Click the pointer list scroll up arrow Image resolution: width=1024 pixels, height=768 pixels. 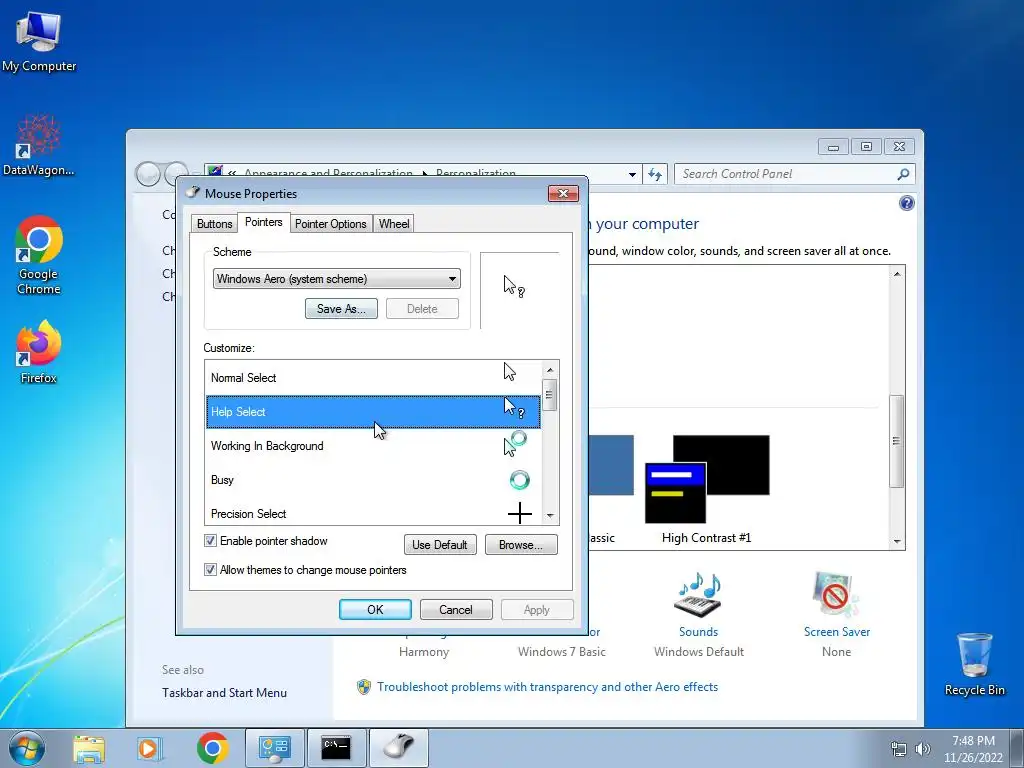pyautogui.click(x=550, y=370)
